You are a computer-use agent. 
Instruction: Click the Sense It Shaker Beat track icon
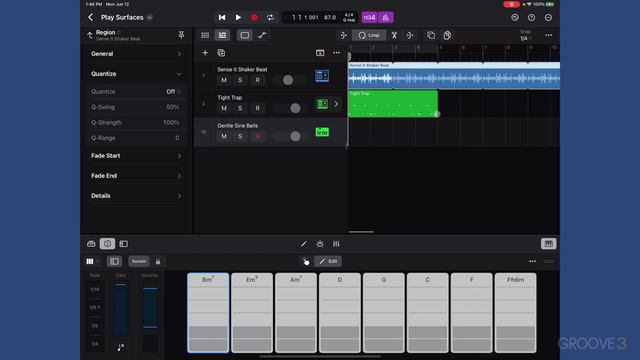pyautogui.click(x=322, y=76)
